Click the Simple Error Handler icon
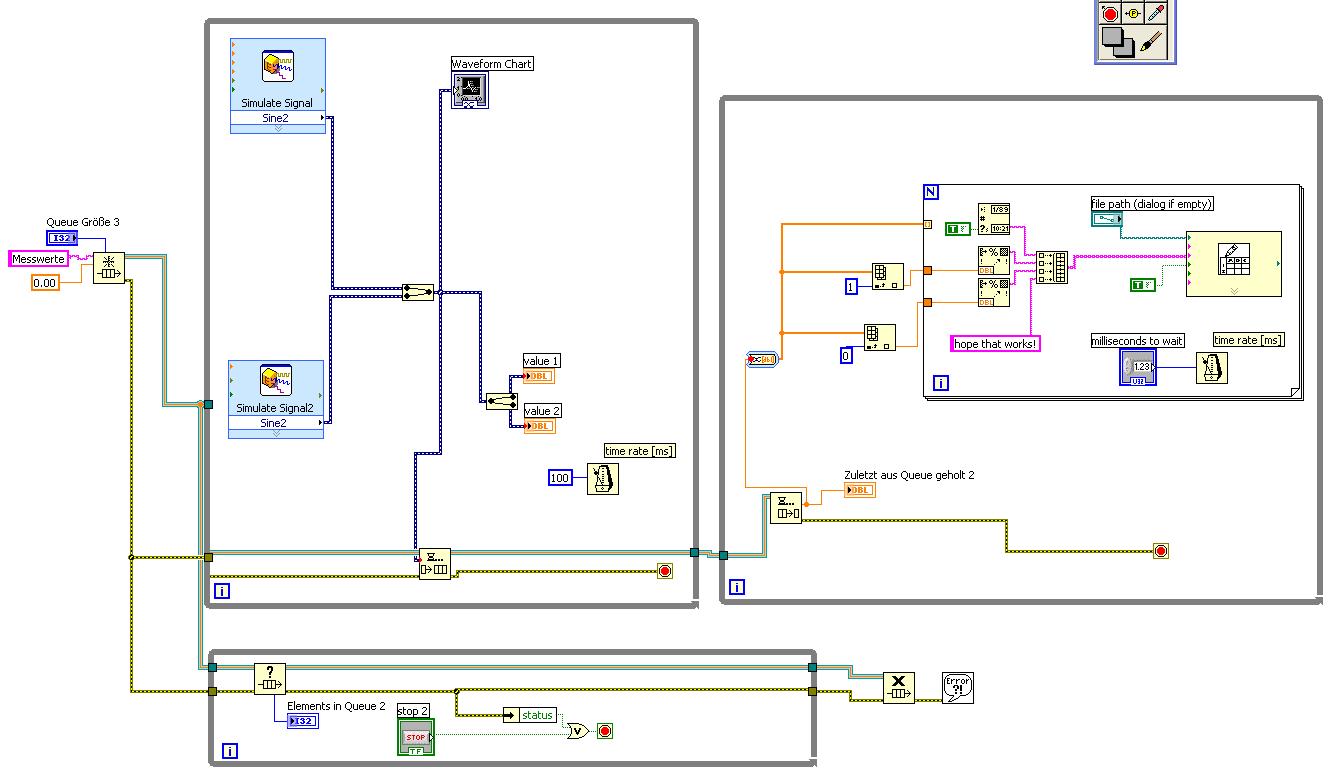The image size is (1340, 772). click(x=958, y=688)
